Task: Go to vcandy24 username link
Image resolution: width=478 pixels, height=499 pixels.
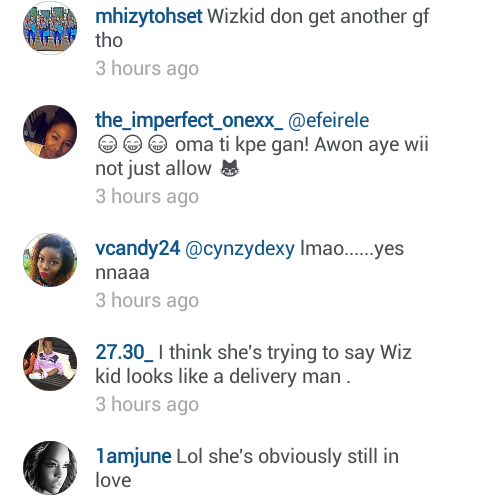Action: 138,249
